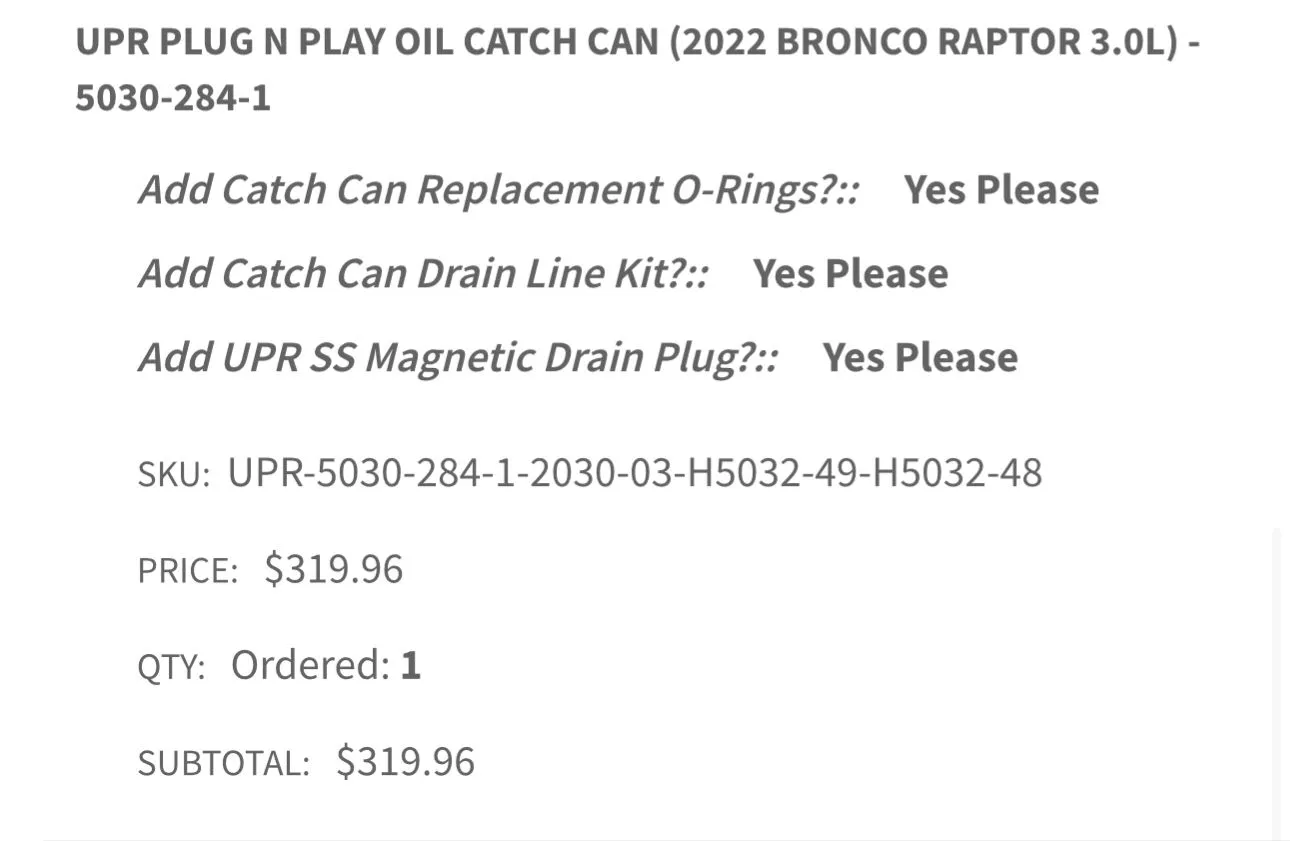Click the PRICE label

(188, 571)
